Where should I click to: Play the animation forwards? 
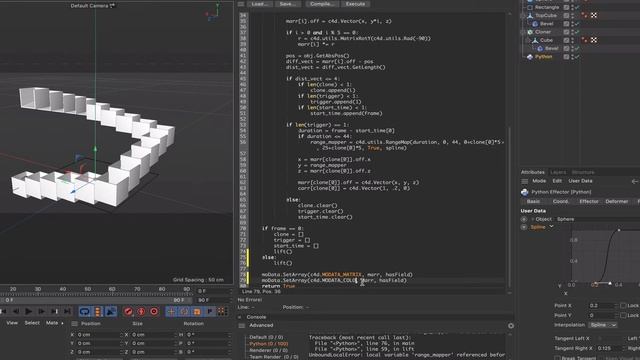(29, 311)
